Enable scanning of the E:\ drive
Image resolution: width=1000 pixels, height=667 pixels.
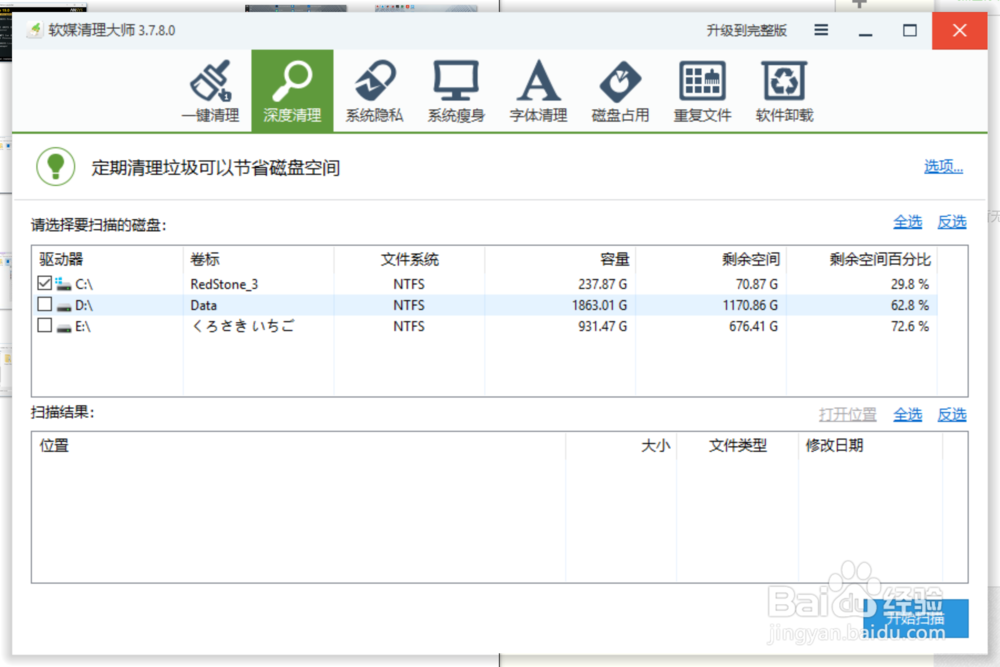pos(44,326)
